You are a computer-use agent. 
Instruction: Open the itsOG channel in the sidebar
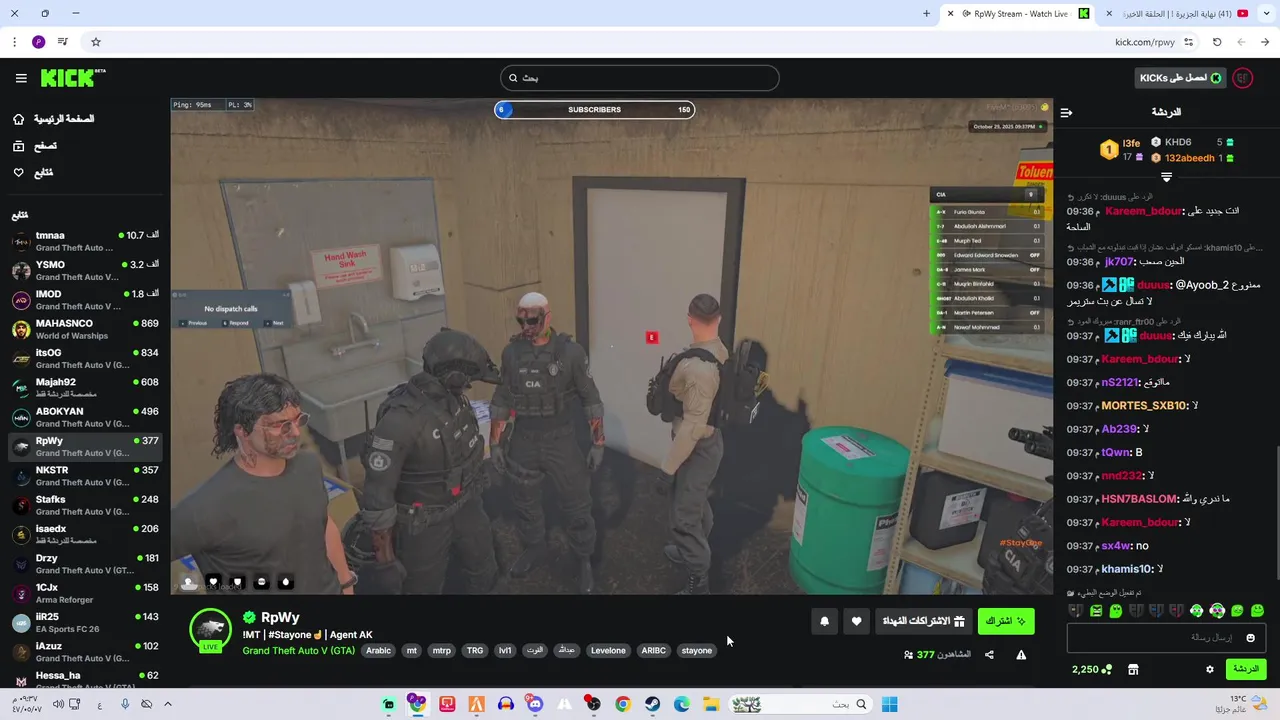(x=85, y=358)
